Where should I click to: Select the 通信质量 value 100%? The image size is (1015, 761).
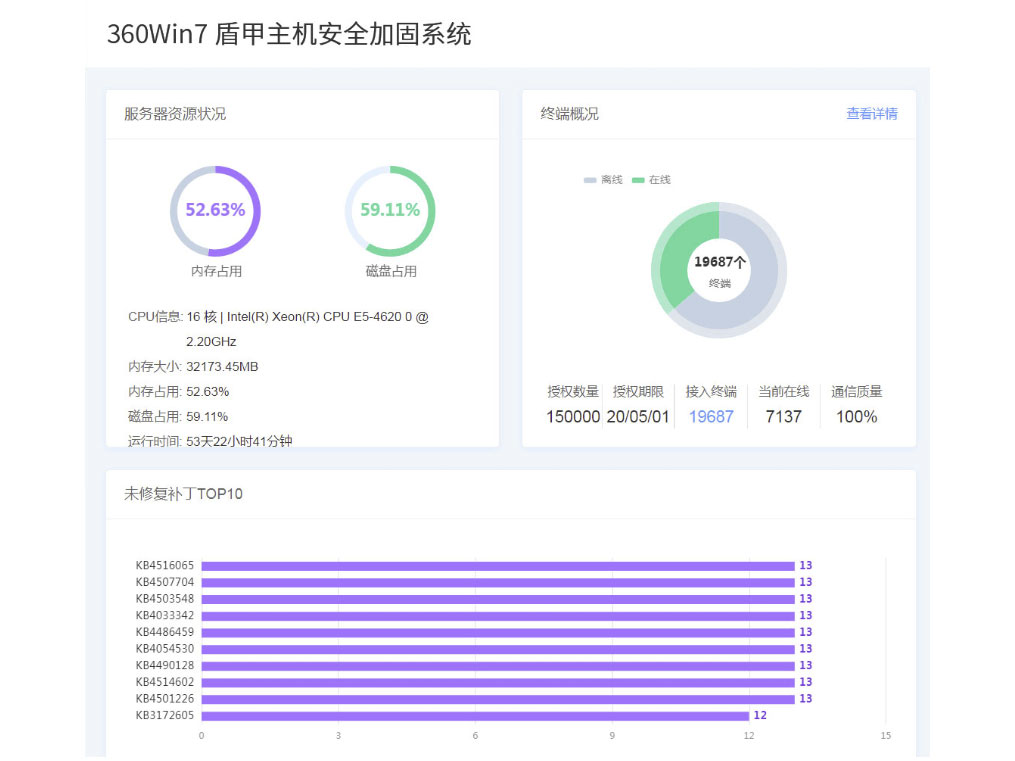click(x=856, y=417)
